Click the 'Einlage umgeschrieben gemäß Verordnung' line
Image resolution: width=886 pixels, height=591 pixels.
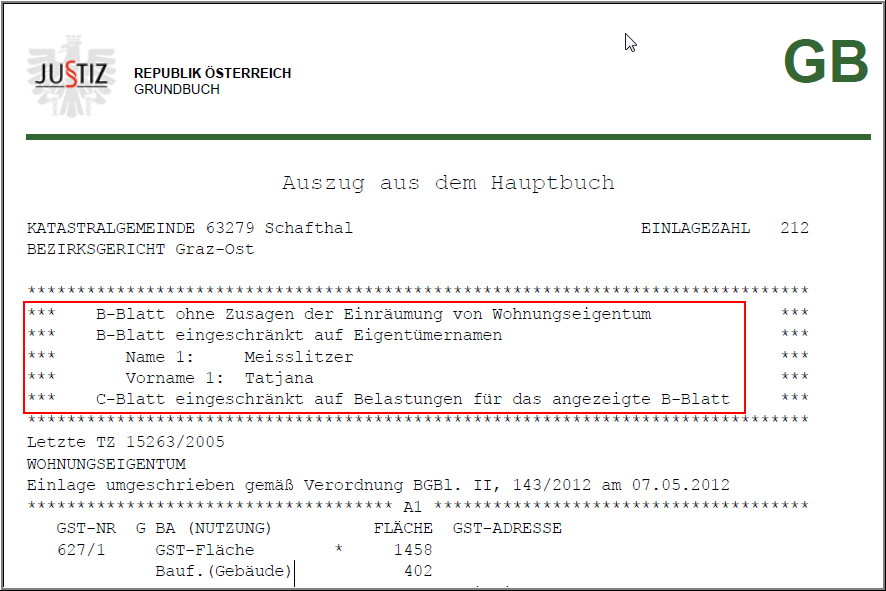pos(378,485)
